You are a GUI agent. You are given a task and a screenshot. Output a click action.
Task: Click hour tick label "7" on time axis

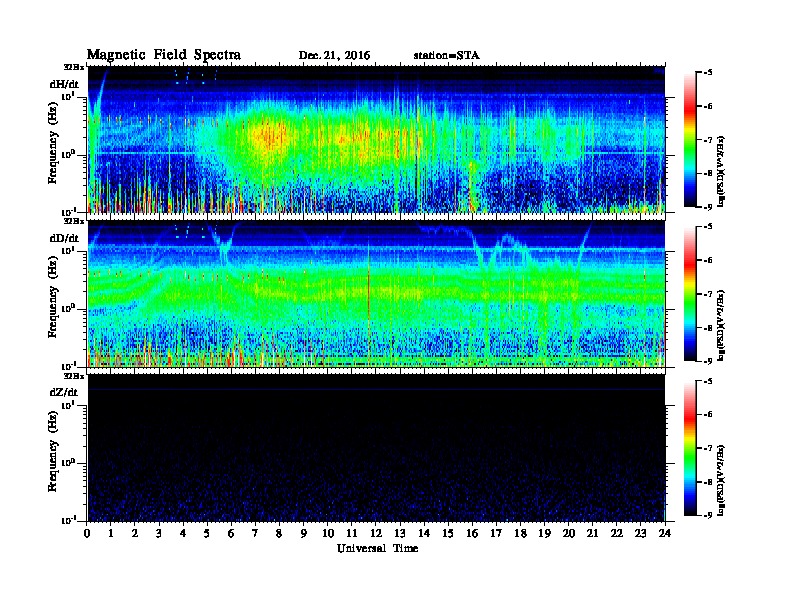pyautogui.click(x=256, y=534)
